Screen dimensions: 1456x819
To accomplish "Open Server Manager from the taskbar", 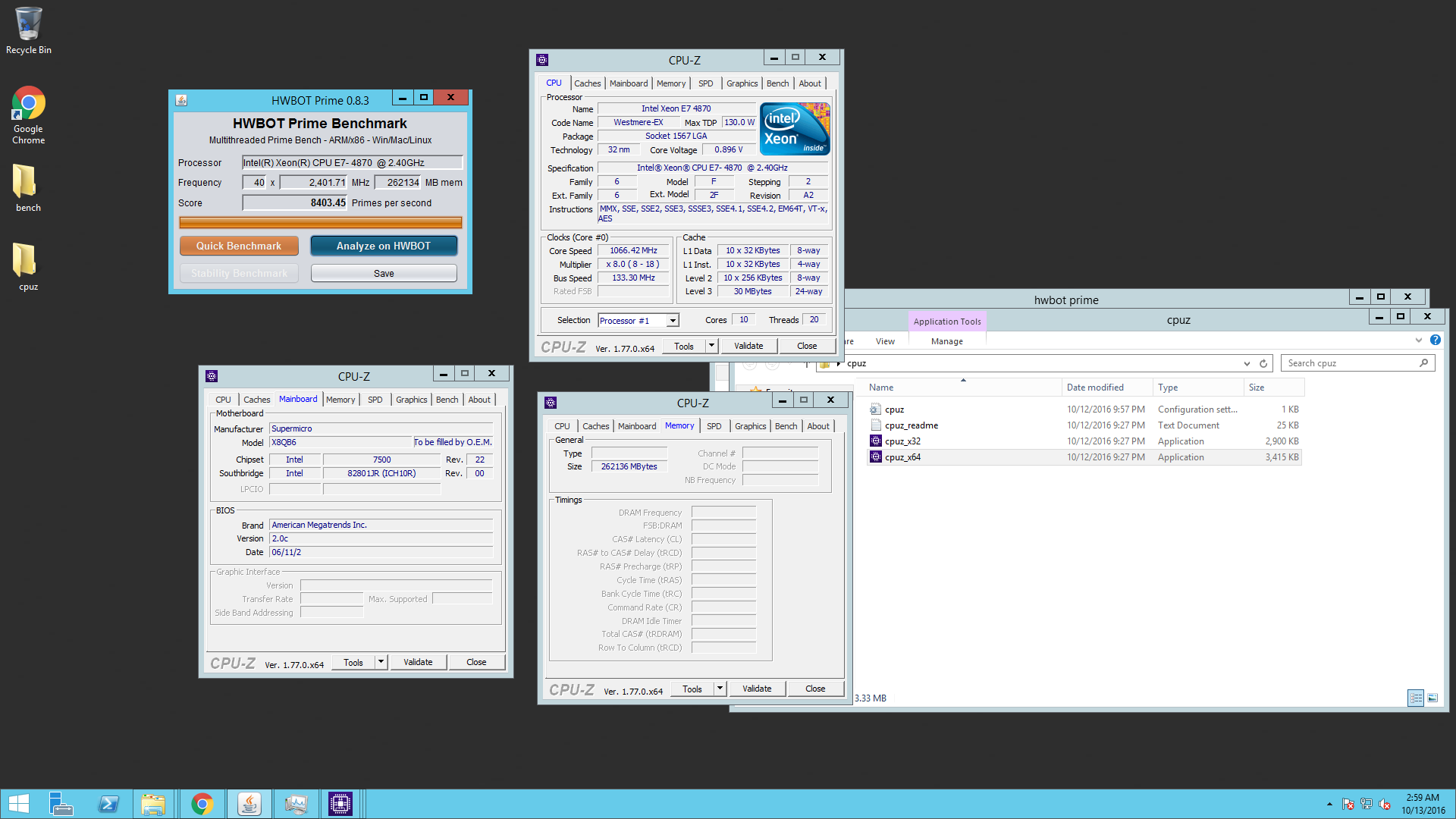I will [x=61, y=804].
